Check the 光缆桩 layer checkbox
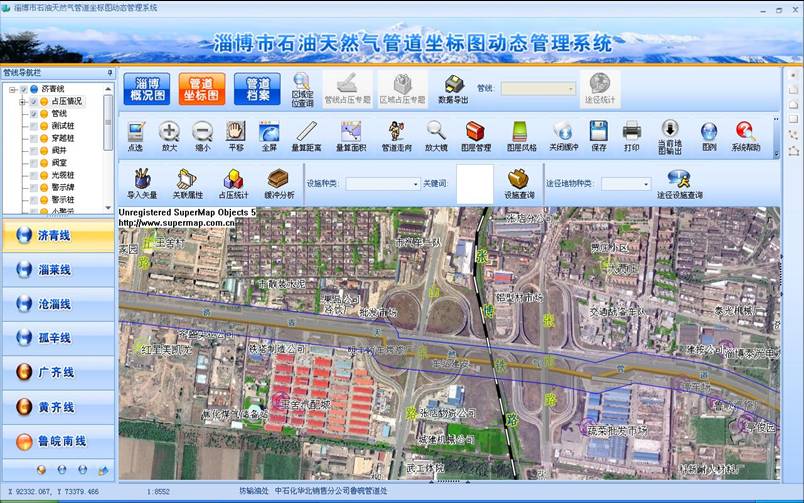Image resolution: width=804 pixels, height=503 pixels. click(34, 175)
